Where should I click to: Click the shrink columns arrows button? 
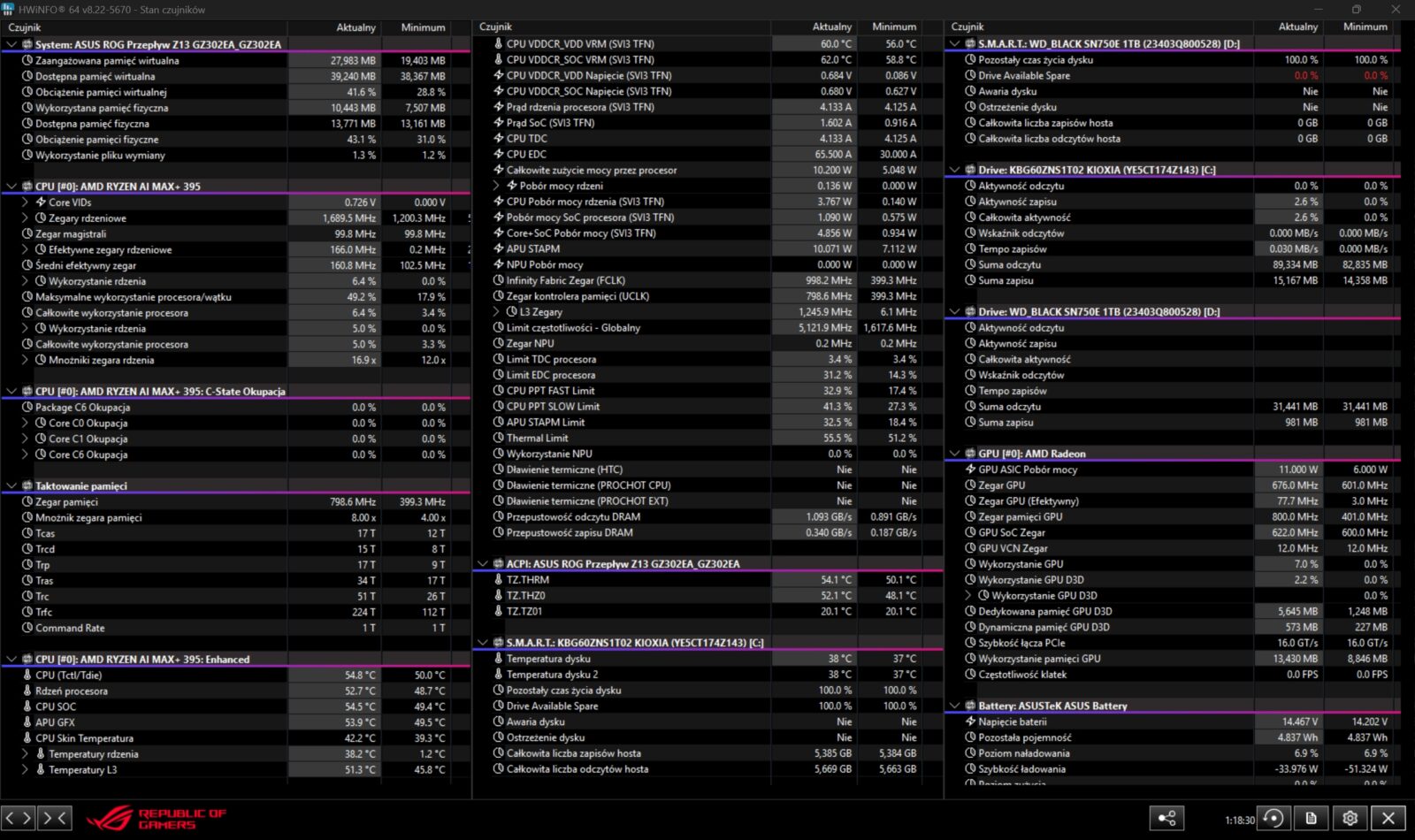[x=55, y=818]
